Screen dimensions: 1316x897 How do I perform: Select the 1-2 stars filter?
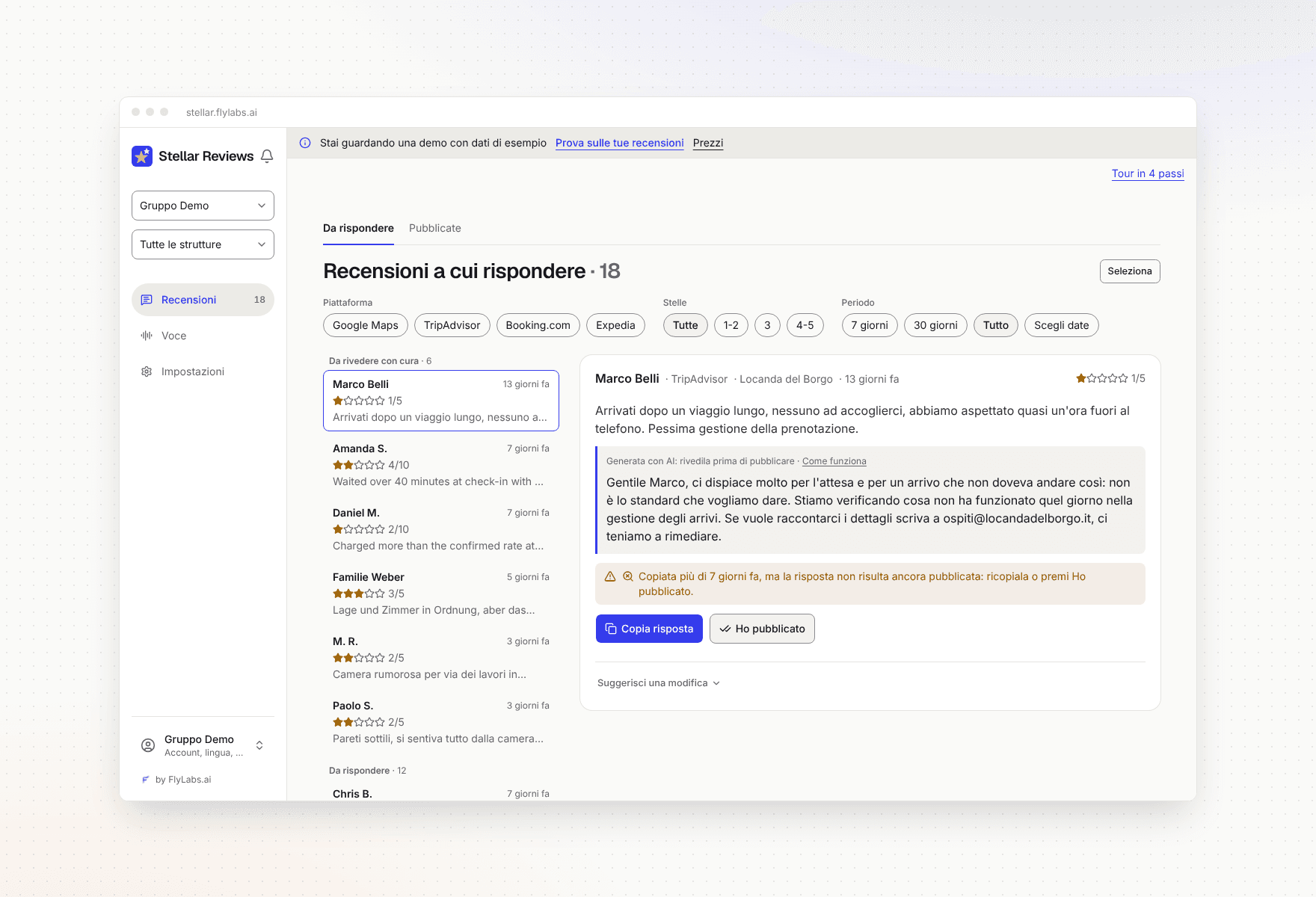tap(731, 325)
